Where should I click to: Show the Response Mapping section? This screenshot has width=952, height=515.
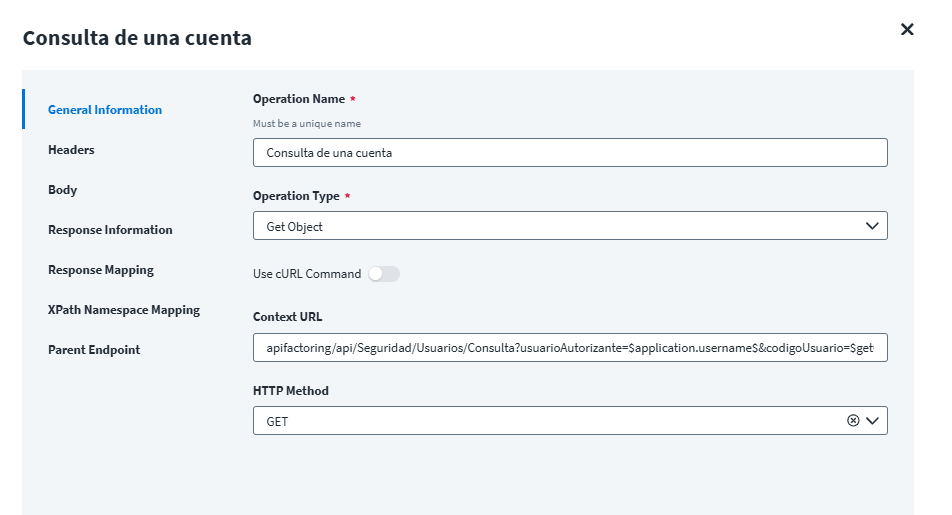click(x=101, y=270)
